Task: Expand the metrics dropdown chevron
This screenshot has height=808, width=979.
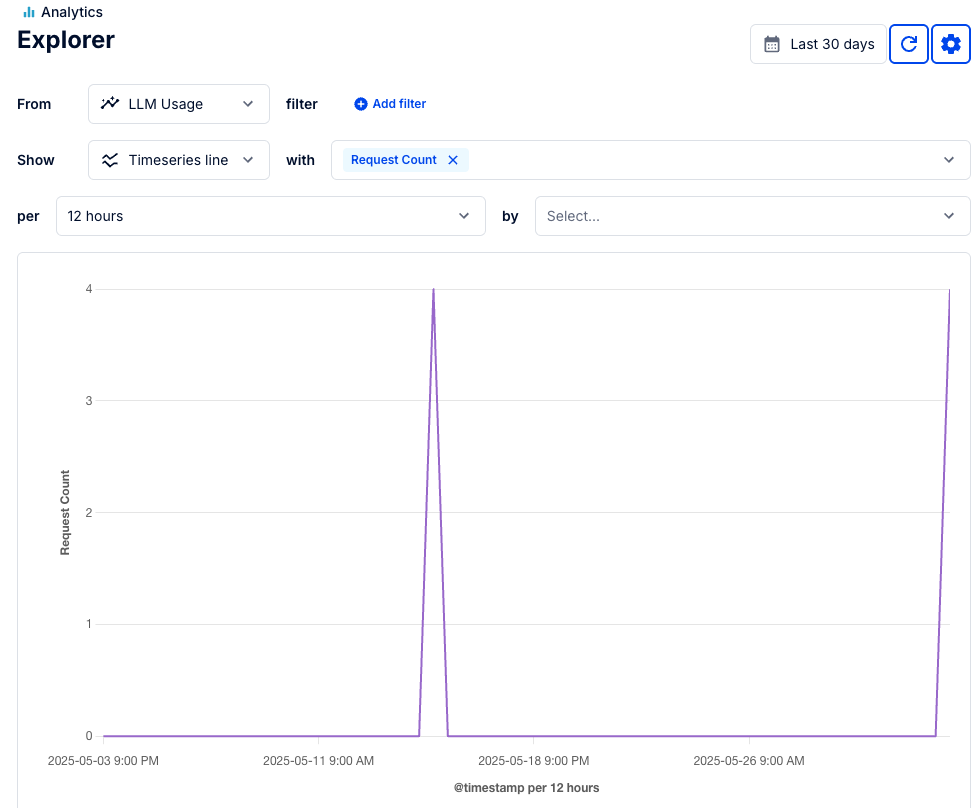Action: [x=949, y=160]
